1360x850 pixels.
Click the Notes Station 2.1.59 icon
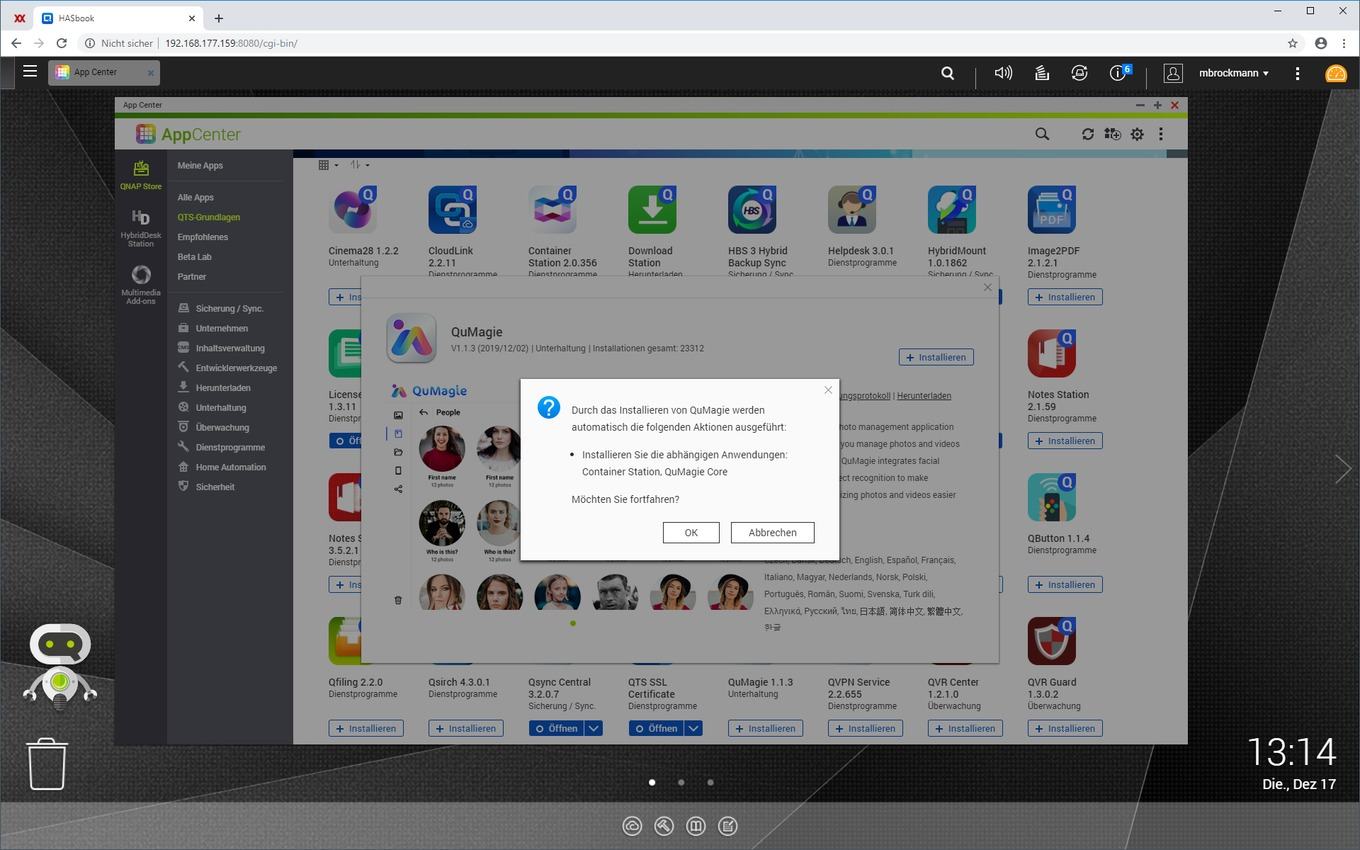1052,354
